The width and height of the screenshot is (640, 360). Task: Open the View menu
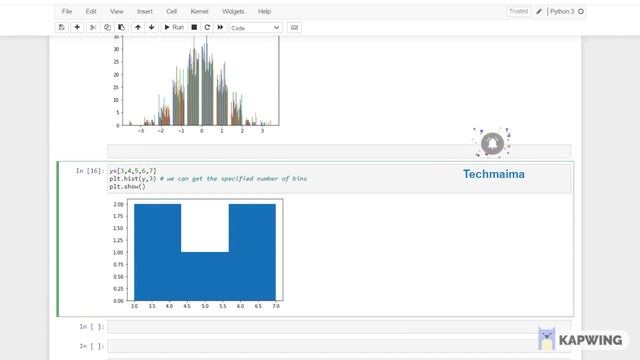point(117,11)
